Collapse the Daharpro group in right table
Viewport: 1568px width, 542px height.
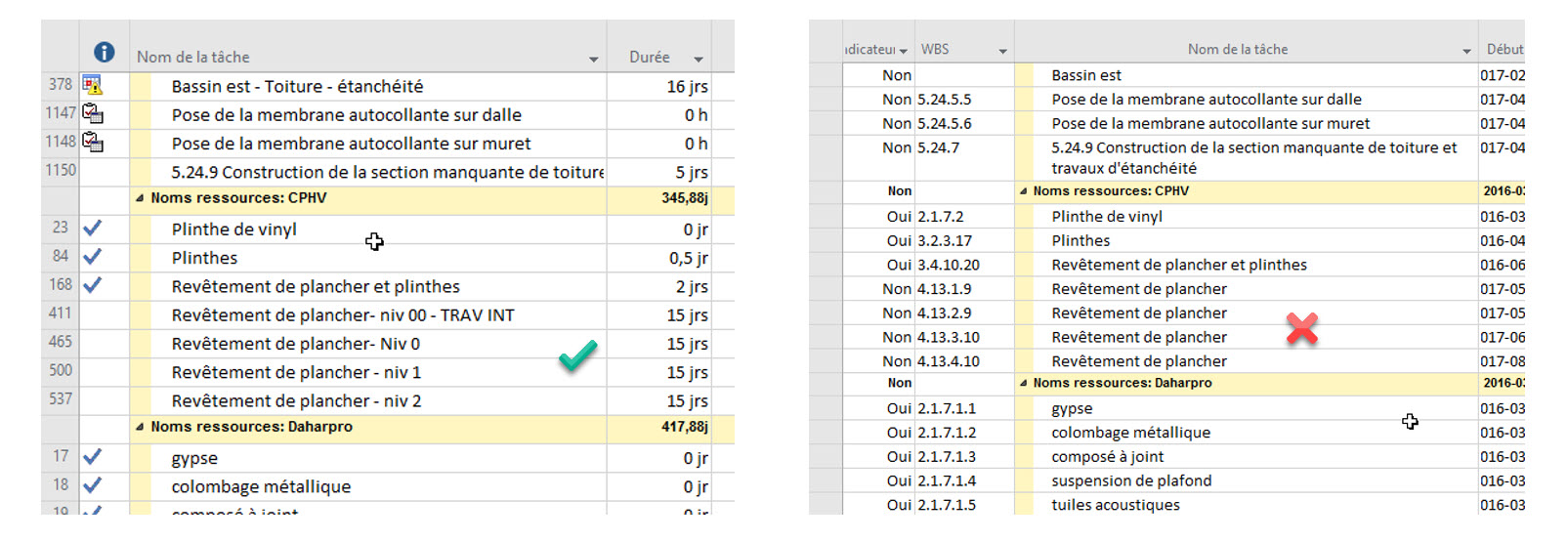click(x=1023, y=384)
